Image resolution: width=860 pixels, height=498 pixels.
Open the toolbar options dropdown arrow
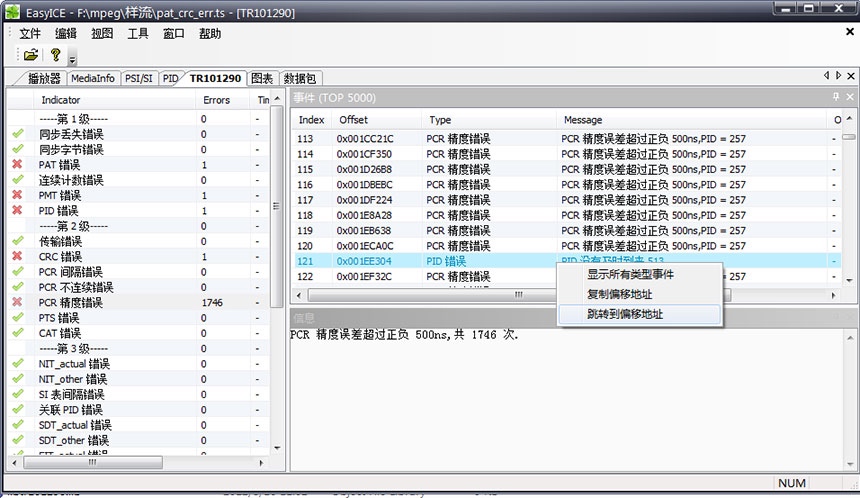72,60
